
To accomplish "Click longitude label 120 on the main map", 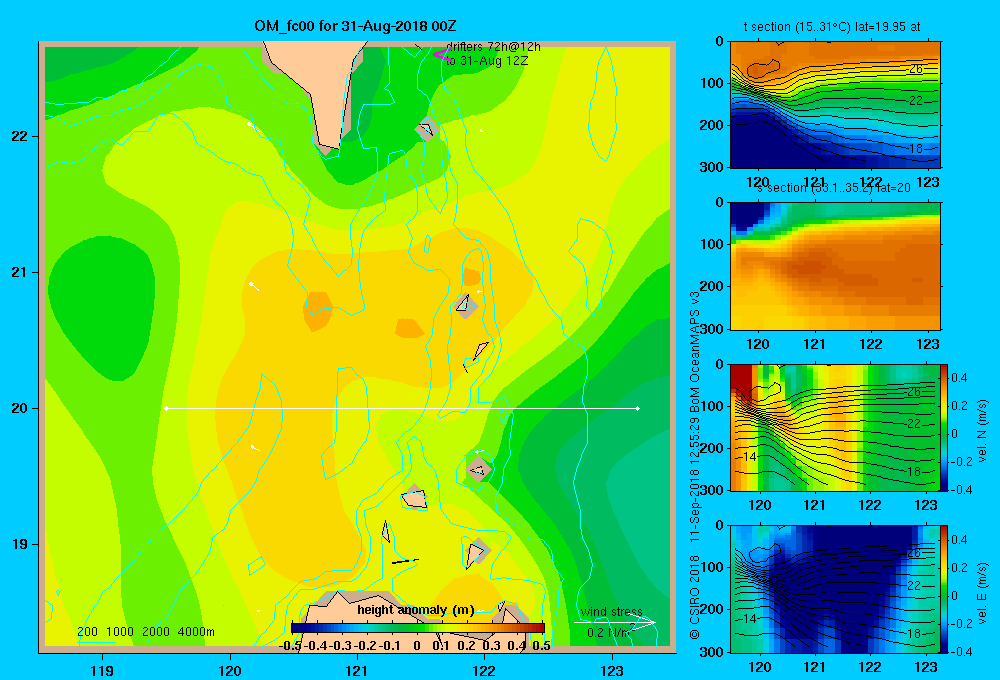I will 230,670.
